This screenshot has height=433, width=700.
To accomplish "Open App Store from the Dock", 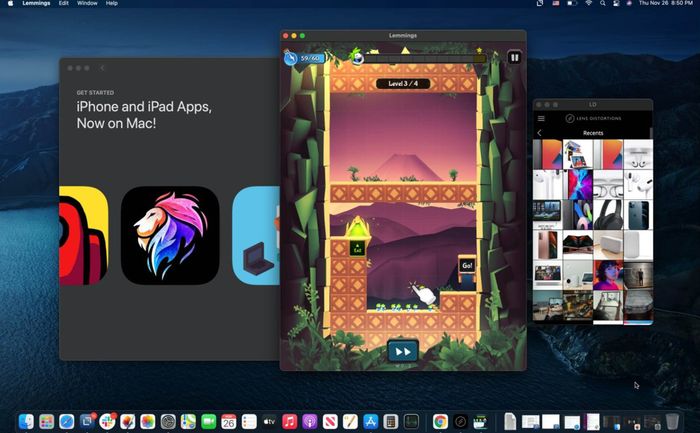I will 371,421.
